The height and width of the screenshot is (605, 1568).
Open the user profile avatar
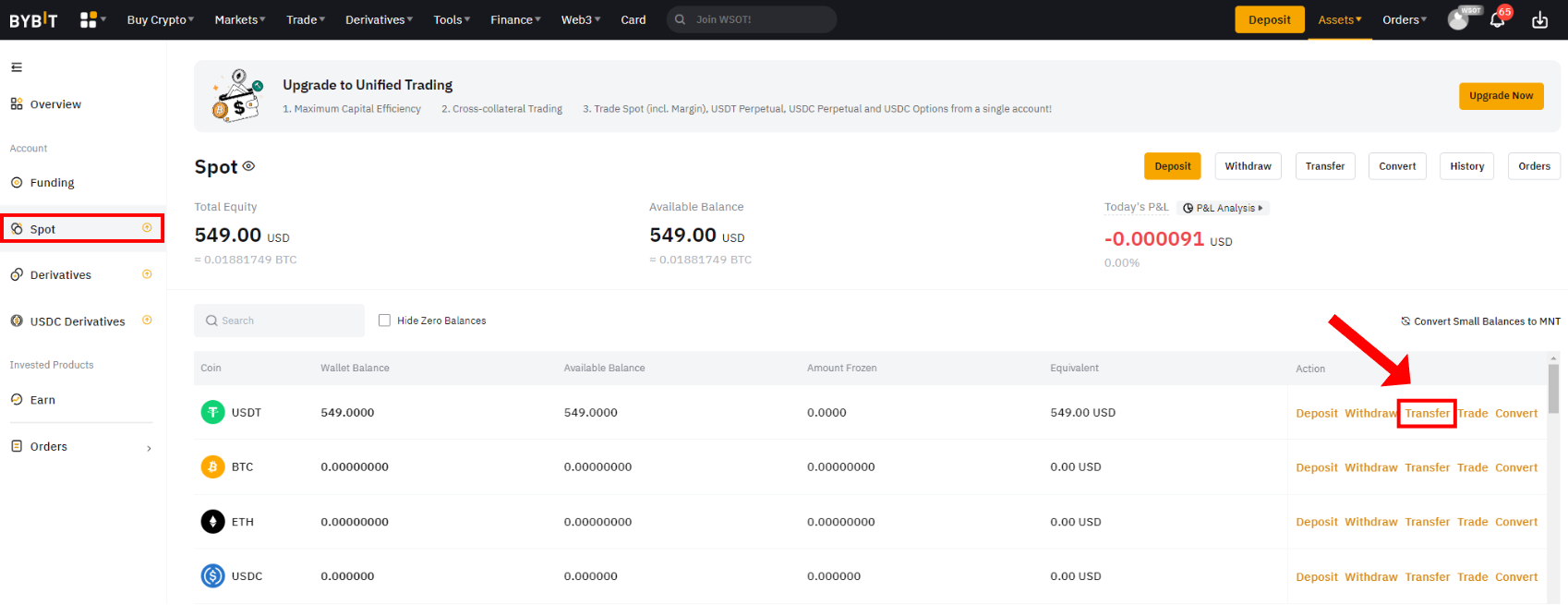pyautogui.click(x=1458, y=19)
